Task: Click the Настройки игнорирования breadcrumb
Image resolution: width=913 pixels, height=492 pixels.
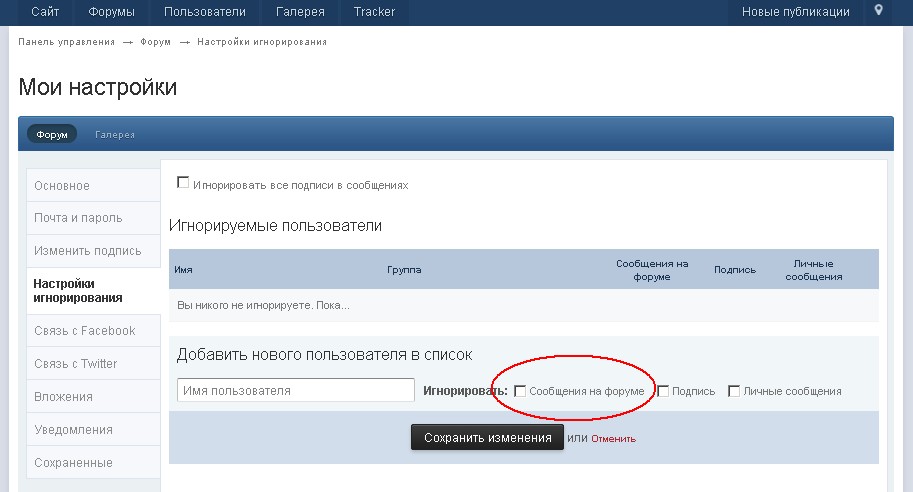Action: pos(262,42)
